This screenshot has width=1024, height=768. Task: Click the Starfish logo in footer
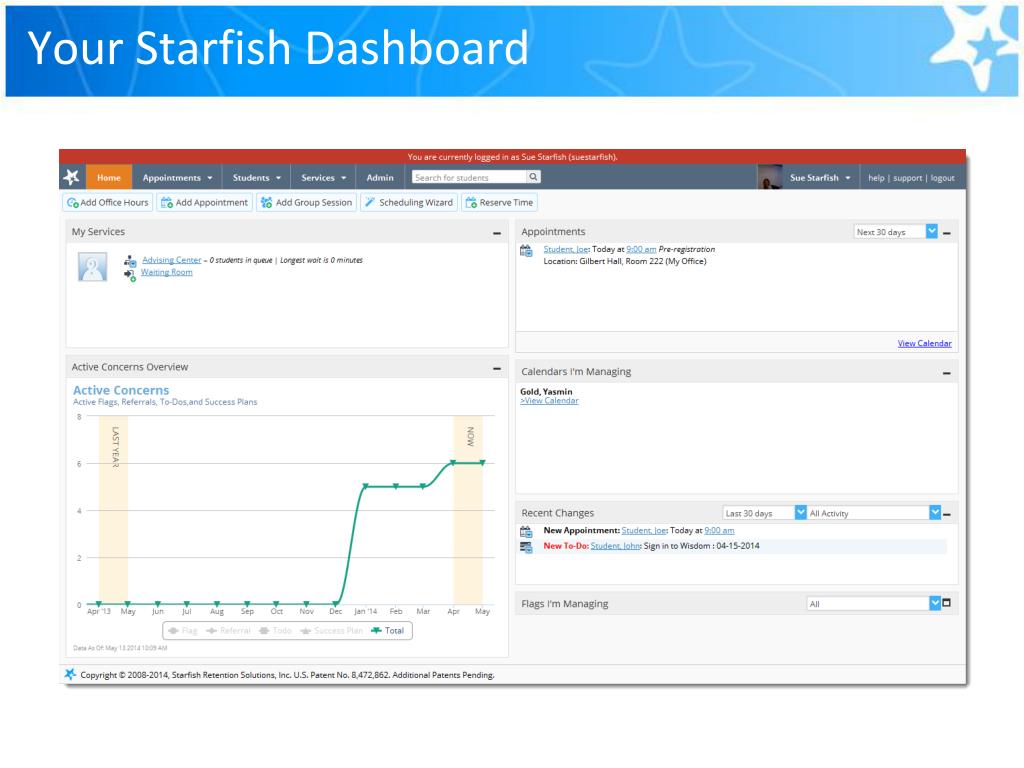coord(71,674)
